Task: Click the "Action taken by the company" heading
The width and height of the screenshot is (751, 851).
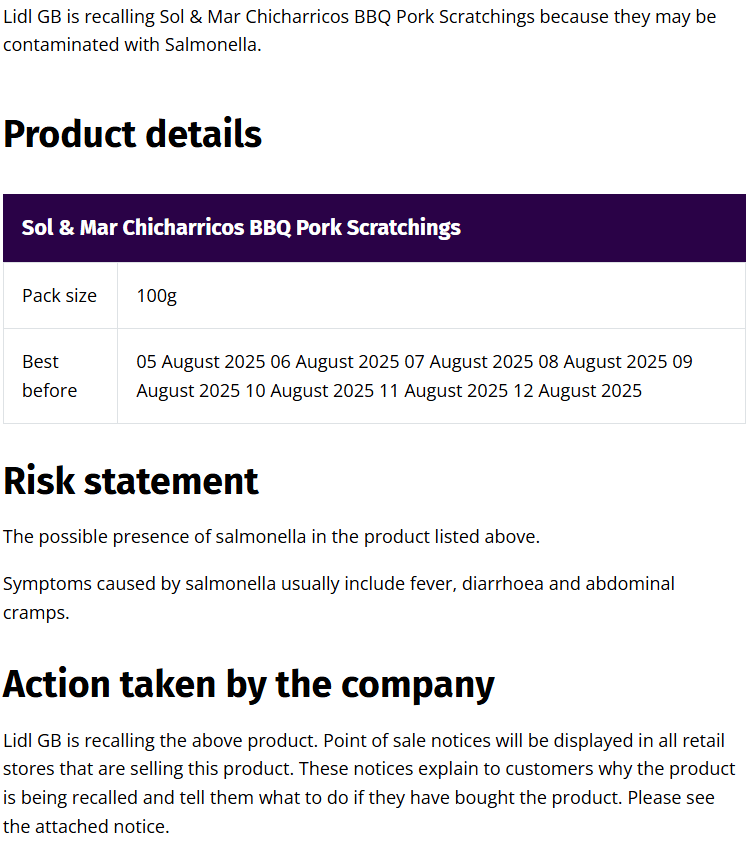Action: 249,684
